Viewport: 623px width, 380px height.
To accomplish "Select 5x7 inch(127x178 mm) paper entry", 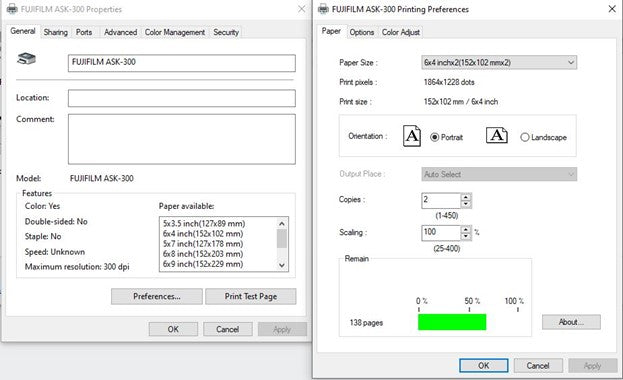I will 203,244.
